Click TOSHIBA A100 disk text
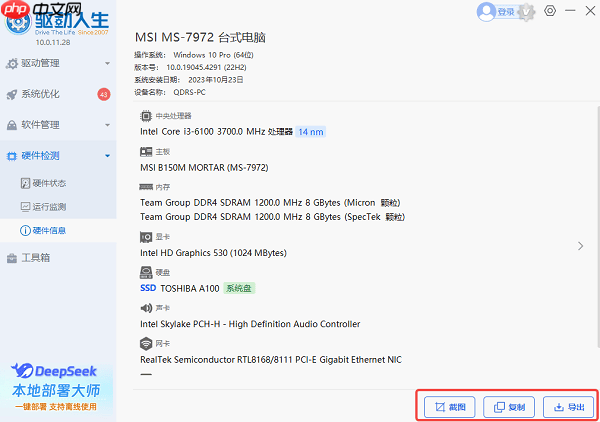The image size is (600, 422). (x=190, y=288)
